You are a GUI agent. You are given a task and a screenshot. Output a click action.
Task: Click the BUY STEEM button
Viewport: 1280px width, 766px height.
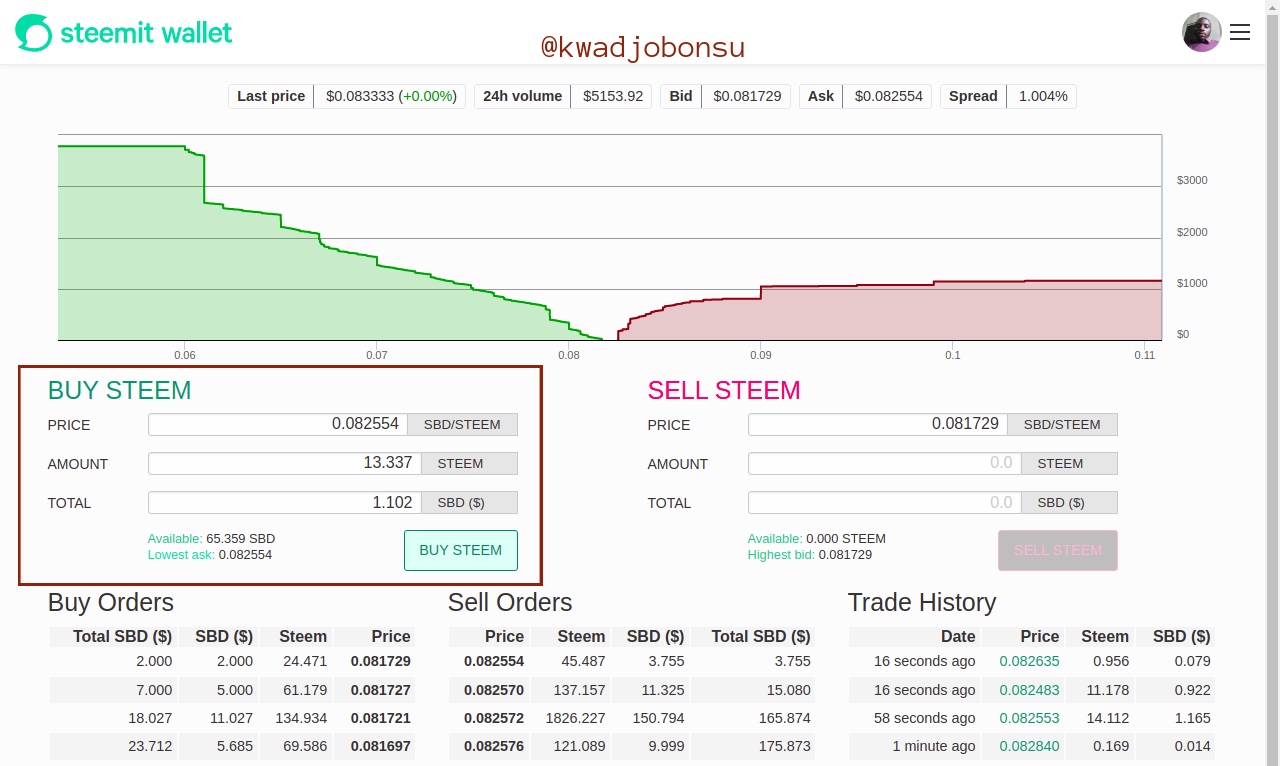[461, 550]
